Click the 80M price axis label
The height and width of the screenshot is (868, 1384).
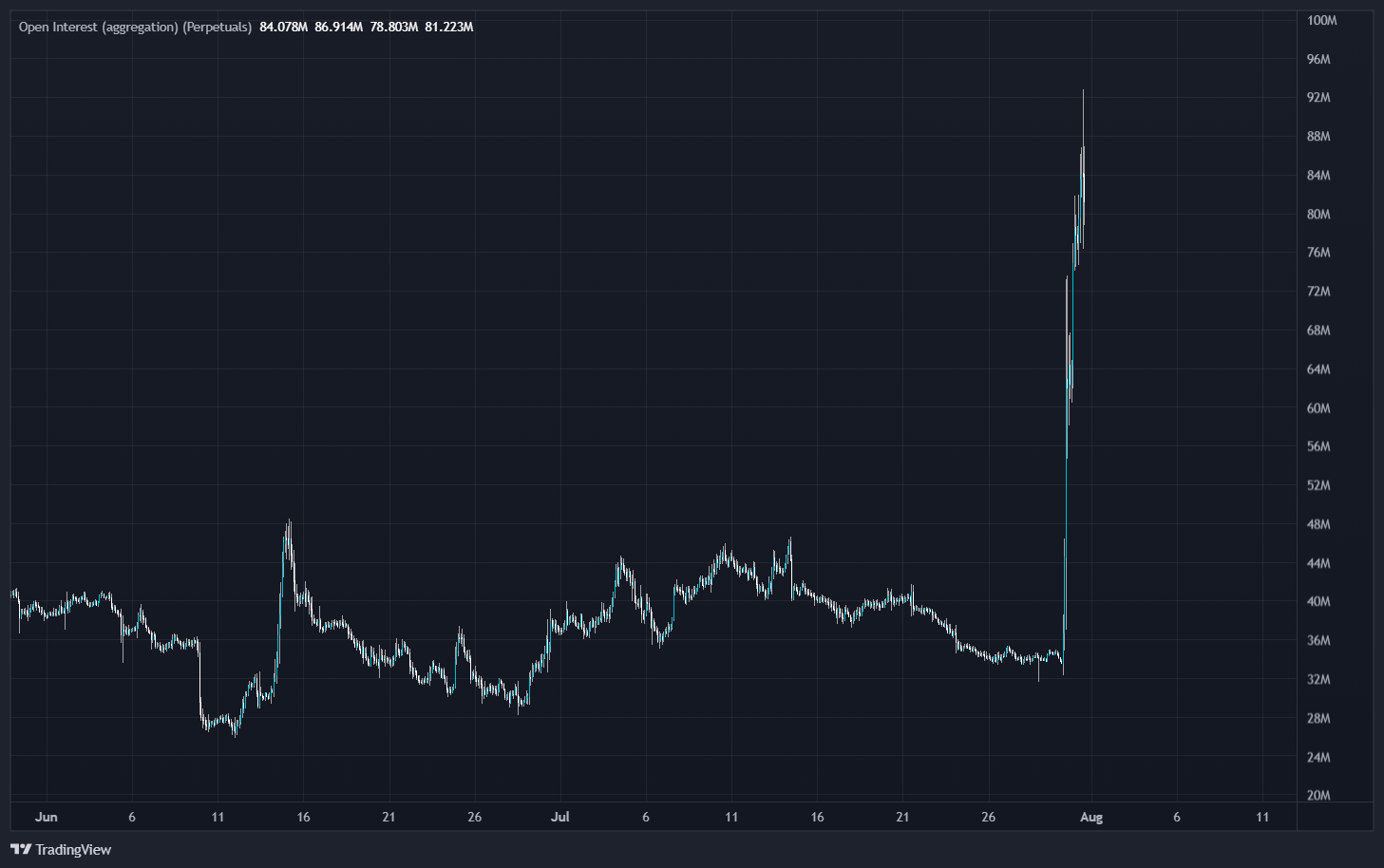(x=1318, y=215)
